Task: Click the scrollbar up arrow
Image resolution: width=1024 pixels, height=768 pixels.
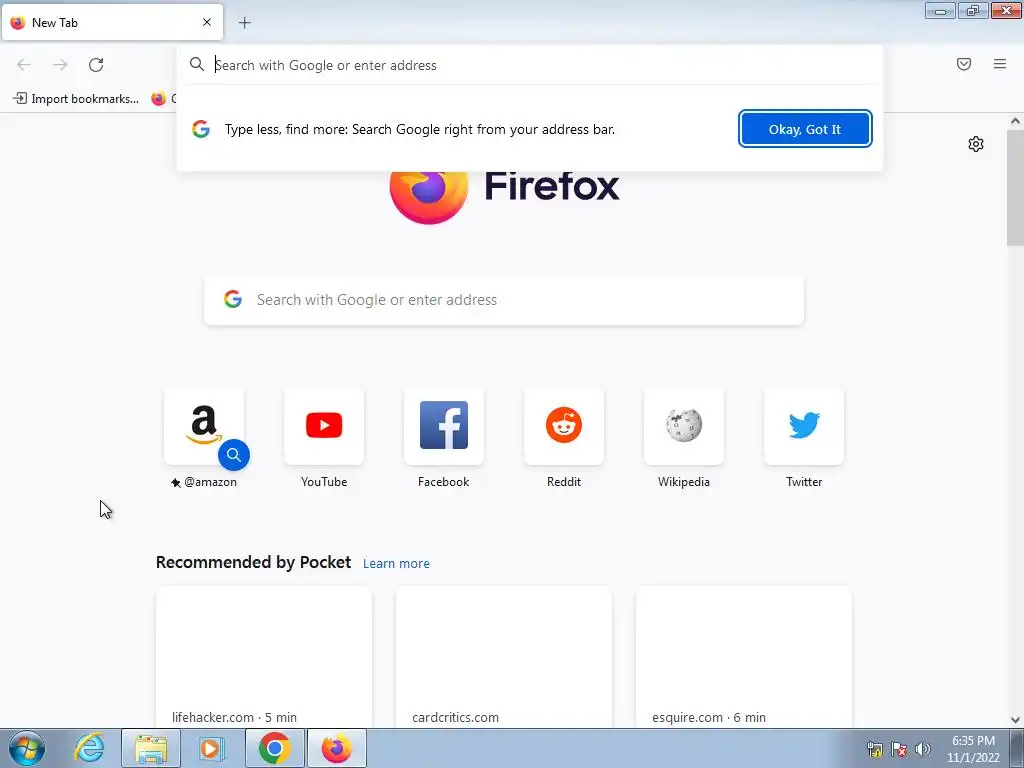Action: click(x=1015, y=121)
